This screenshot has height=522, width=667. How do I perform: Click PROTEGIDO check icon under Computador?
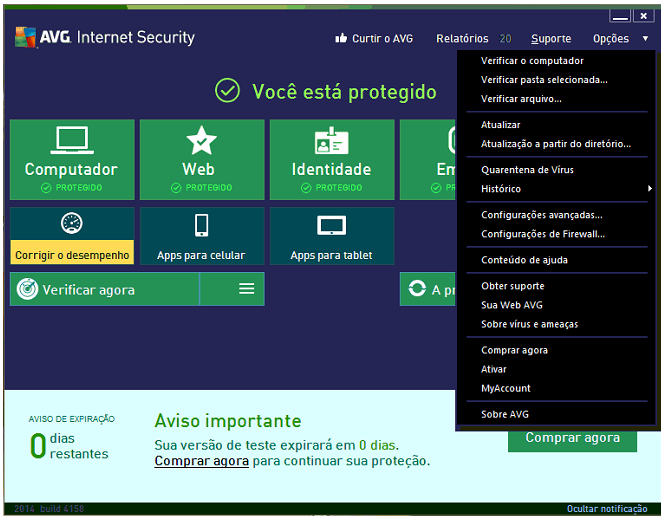(46, 188)
